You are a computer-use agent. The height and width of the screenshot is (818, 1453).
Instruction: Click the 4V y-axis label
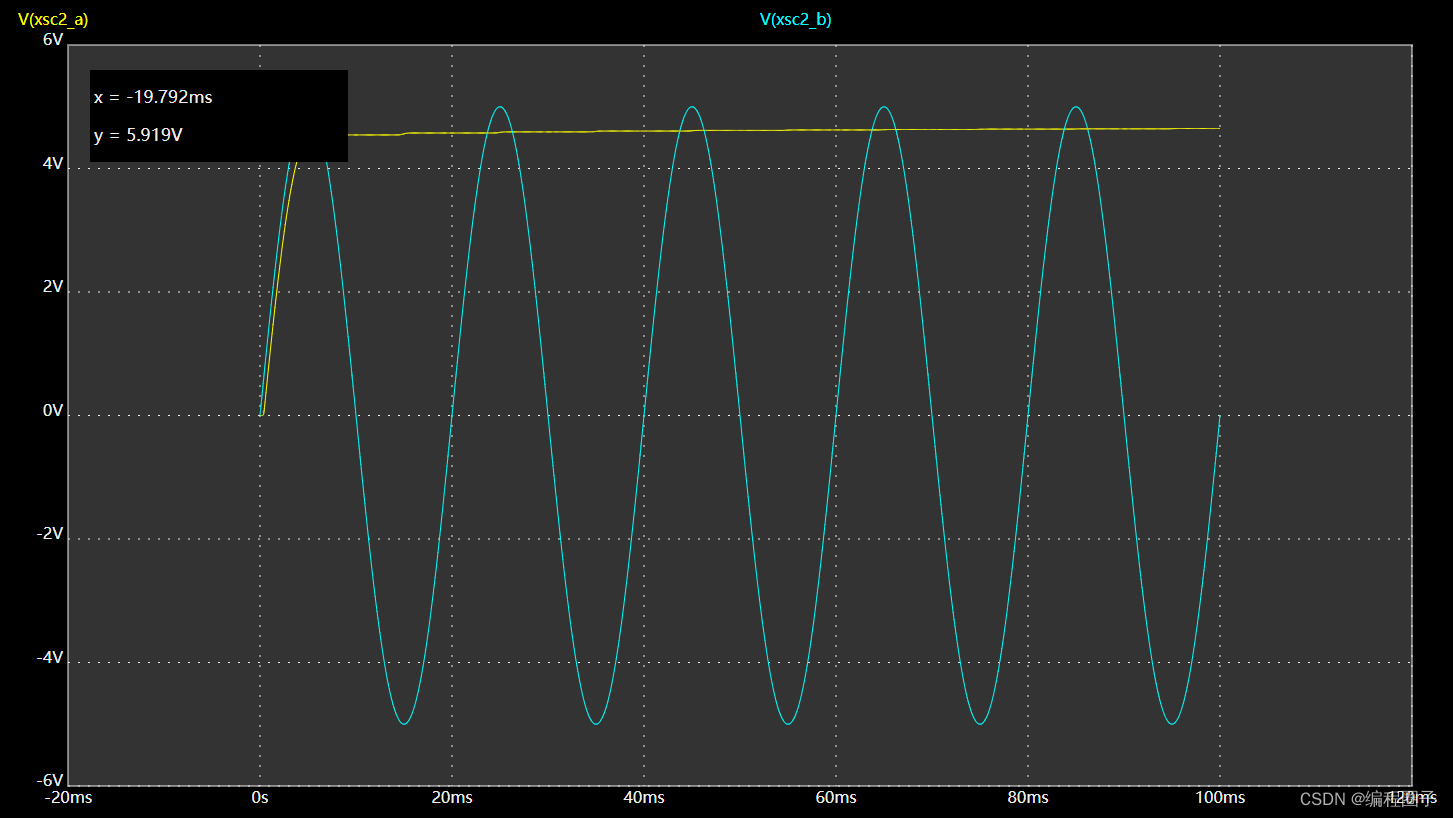53,164
